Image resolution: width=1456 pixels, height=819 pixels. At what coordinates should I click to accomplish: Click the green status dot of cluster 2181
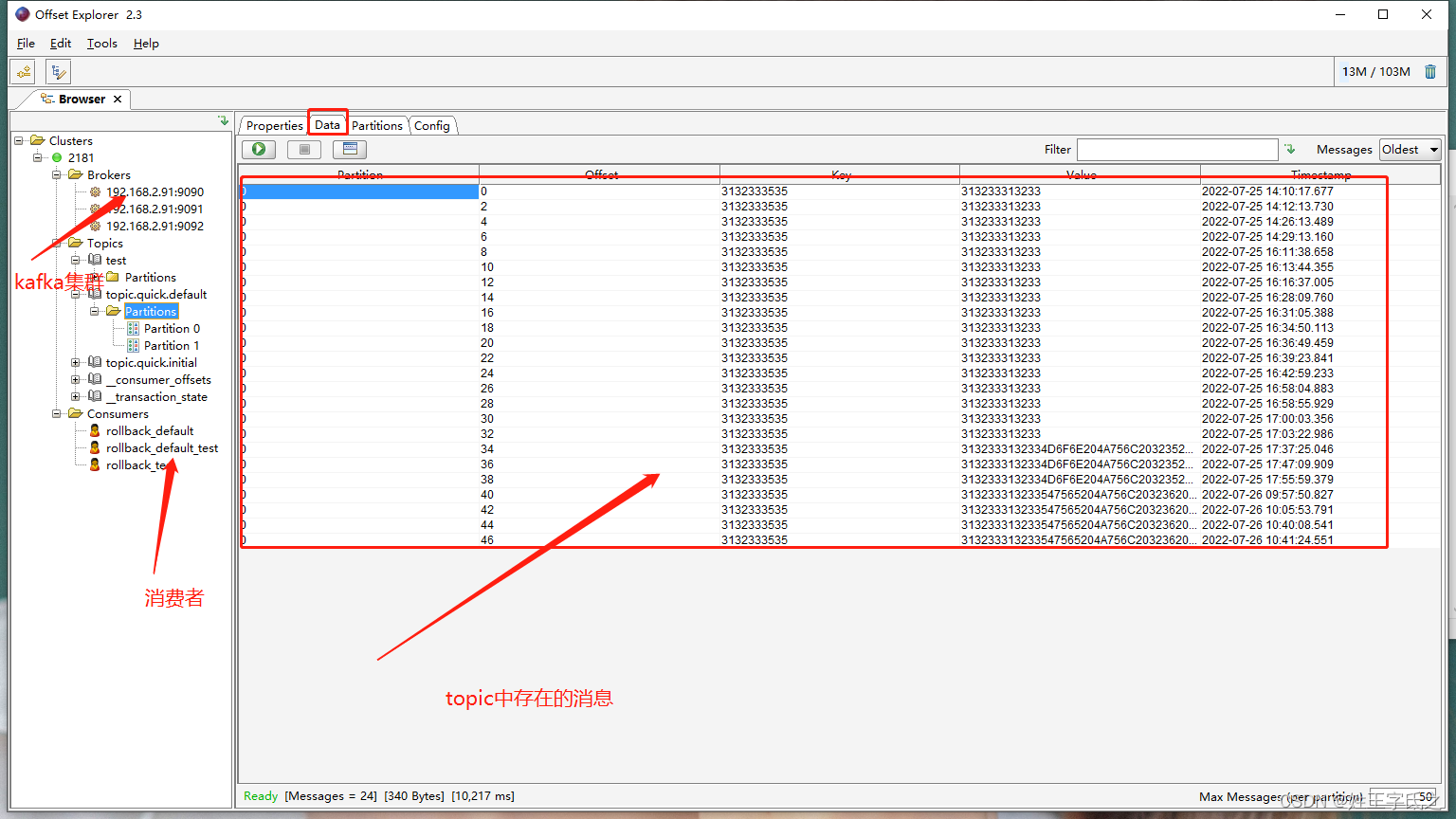pyautogui.click(x=57, y=157)
